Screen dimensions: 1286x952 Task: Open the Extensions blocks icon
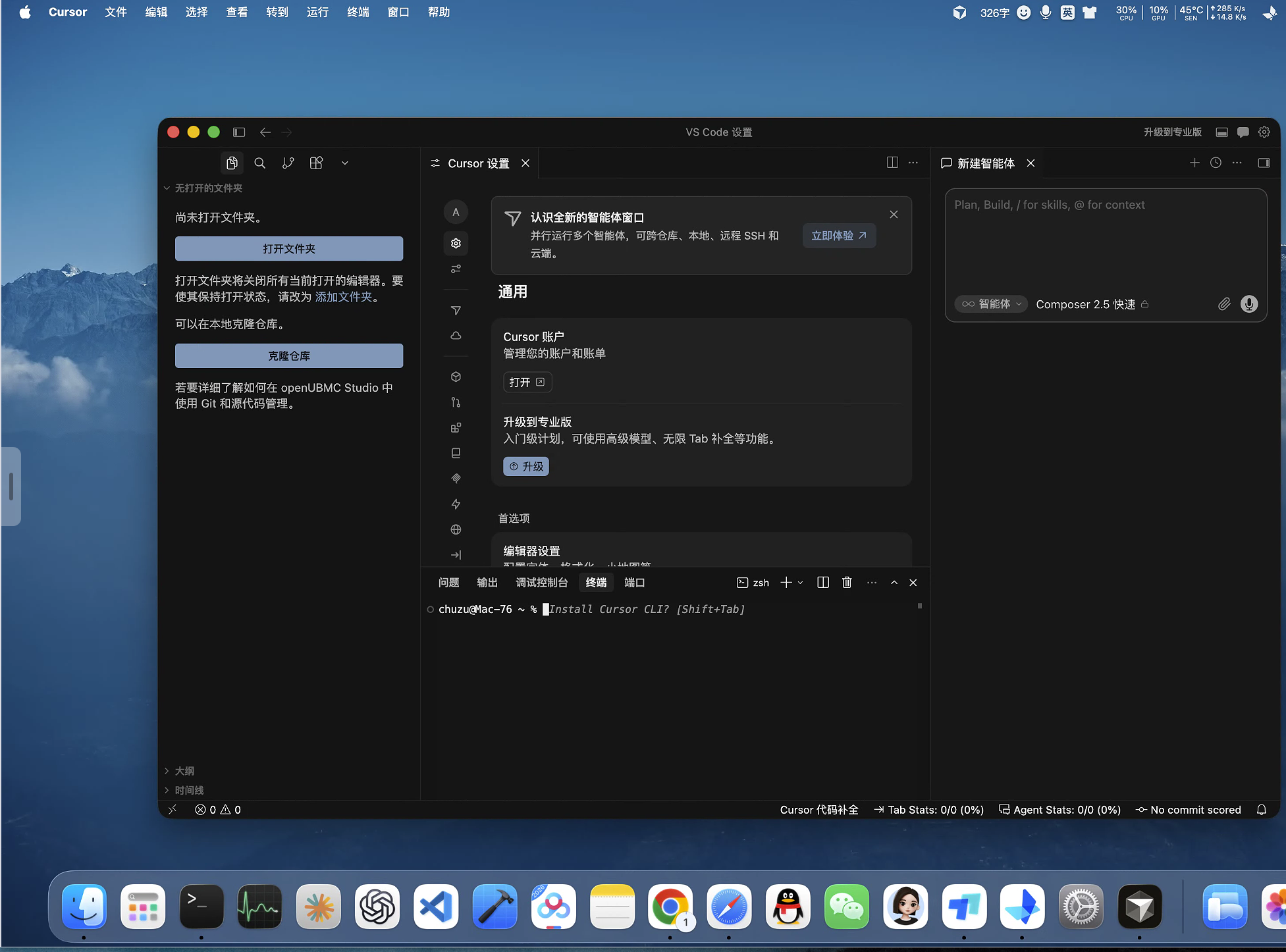click(317, 163)
